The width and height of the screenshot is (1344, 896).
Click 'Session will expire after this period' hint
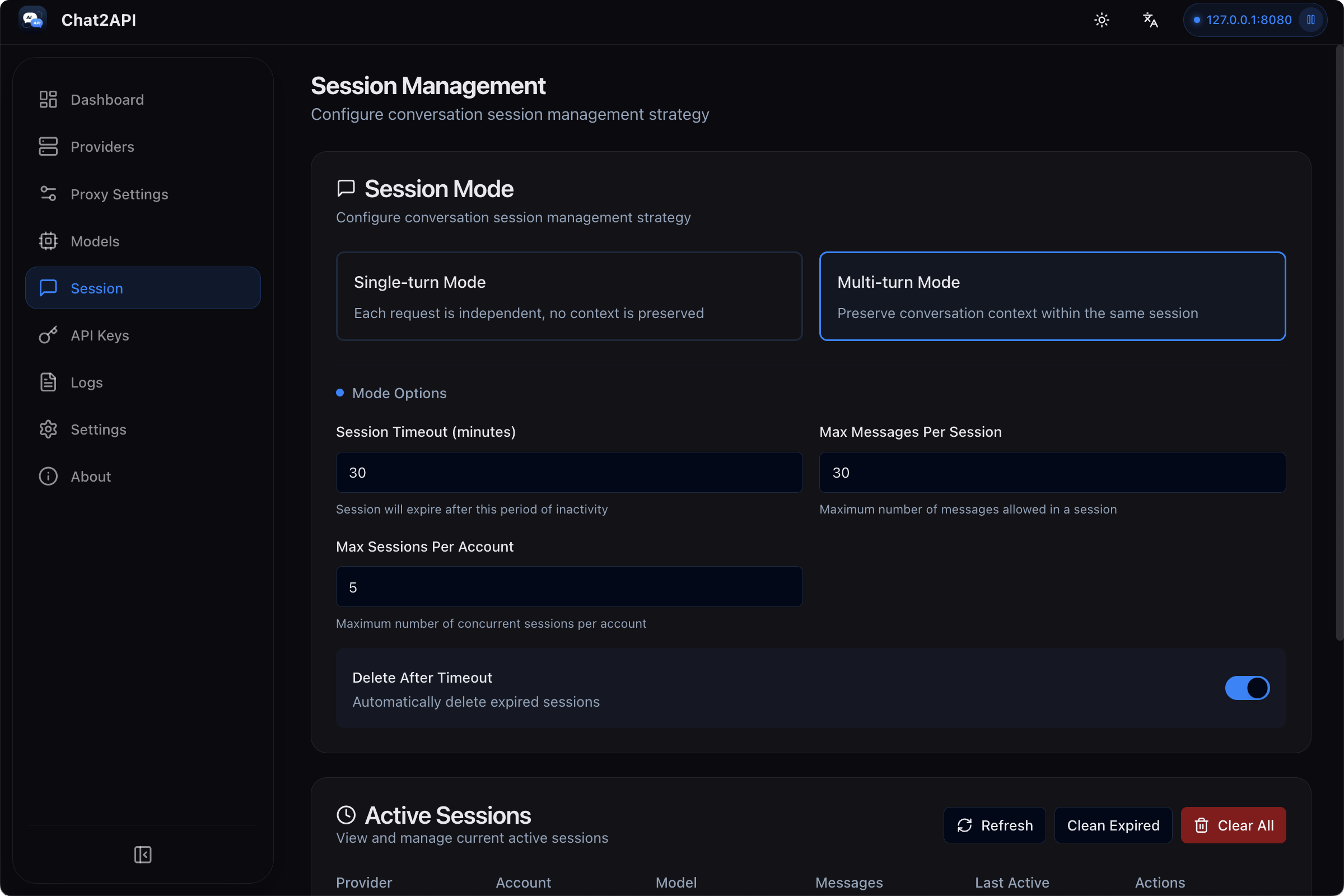[x=472, y=509]
